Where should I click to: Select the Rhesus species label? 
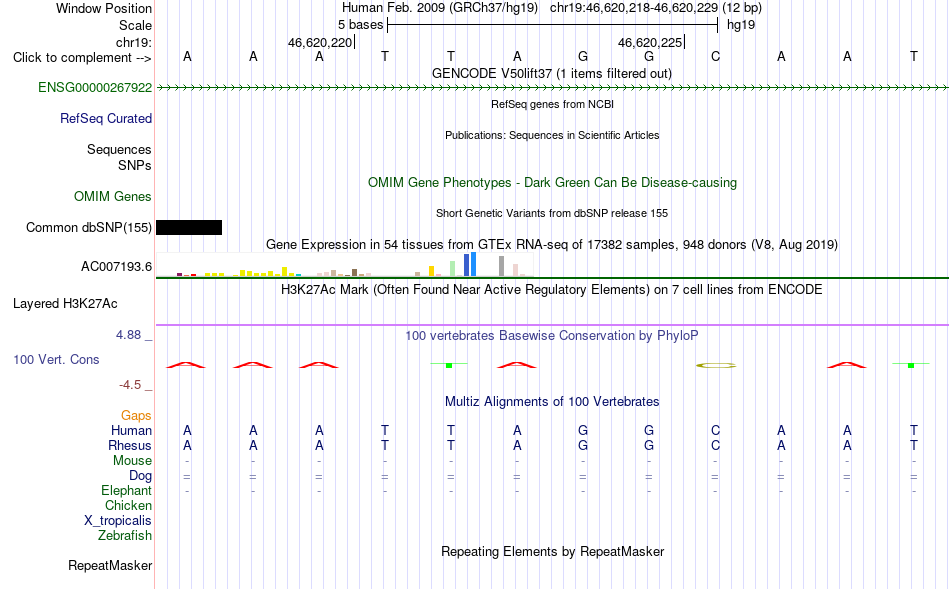click(x=130, y=445)
